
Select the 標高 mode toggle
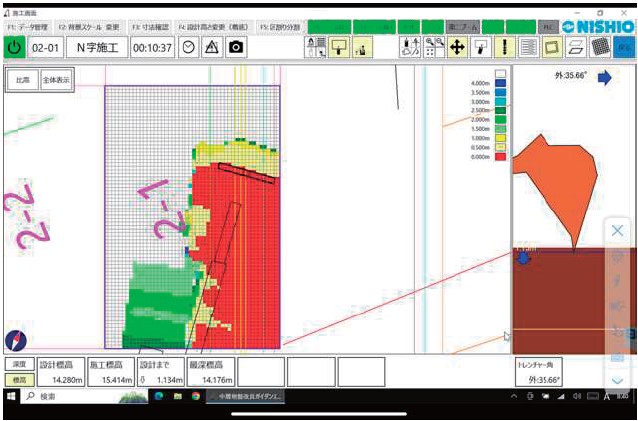pyautogui.click(x=20, y=380)
